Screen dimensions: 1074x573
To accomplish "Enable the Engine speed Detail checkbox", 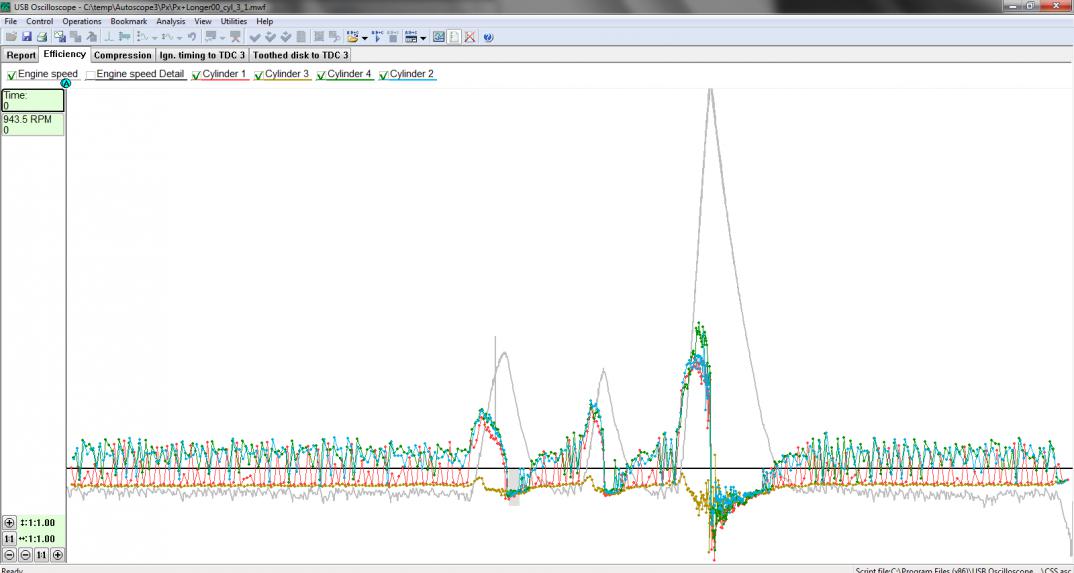I will 91,75.
